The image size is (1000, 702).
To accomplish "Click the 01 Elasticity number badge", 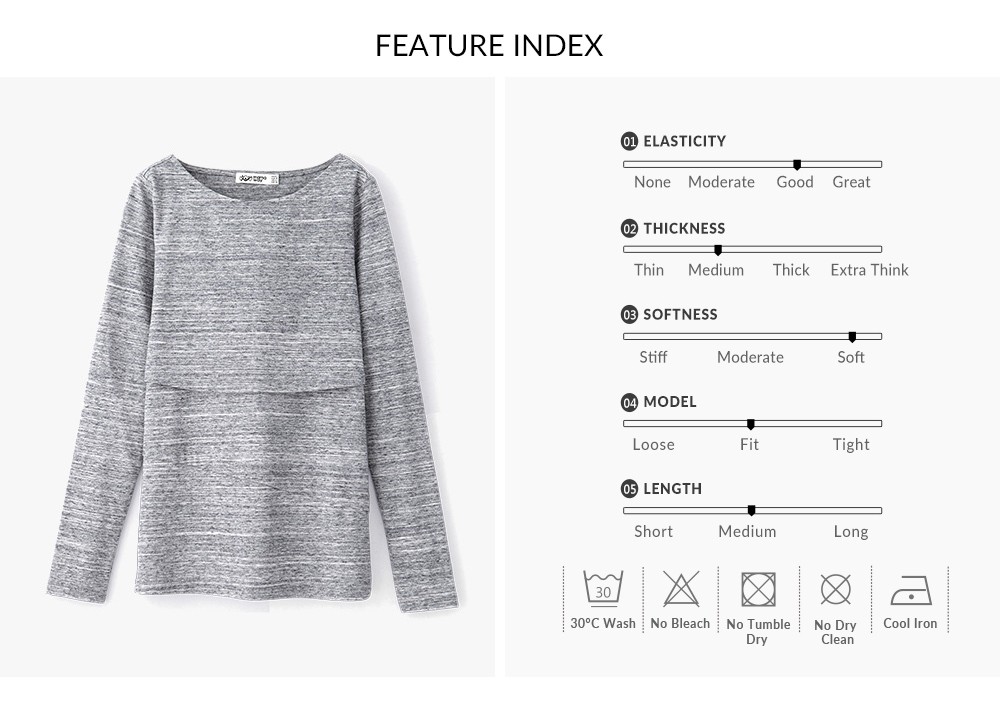I will click(629, 142).
